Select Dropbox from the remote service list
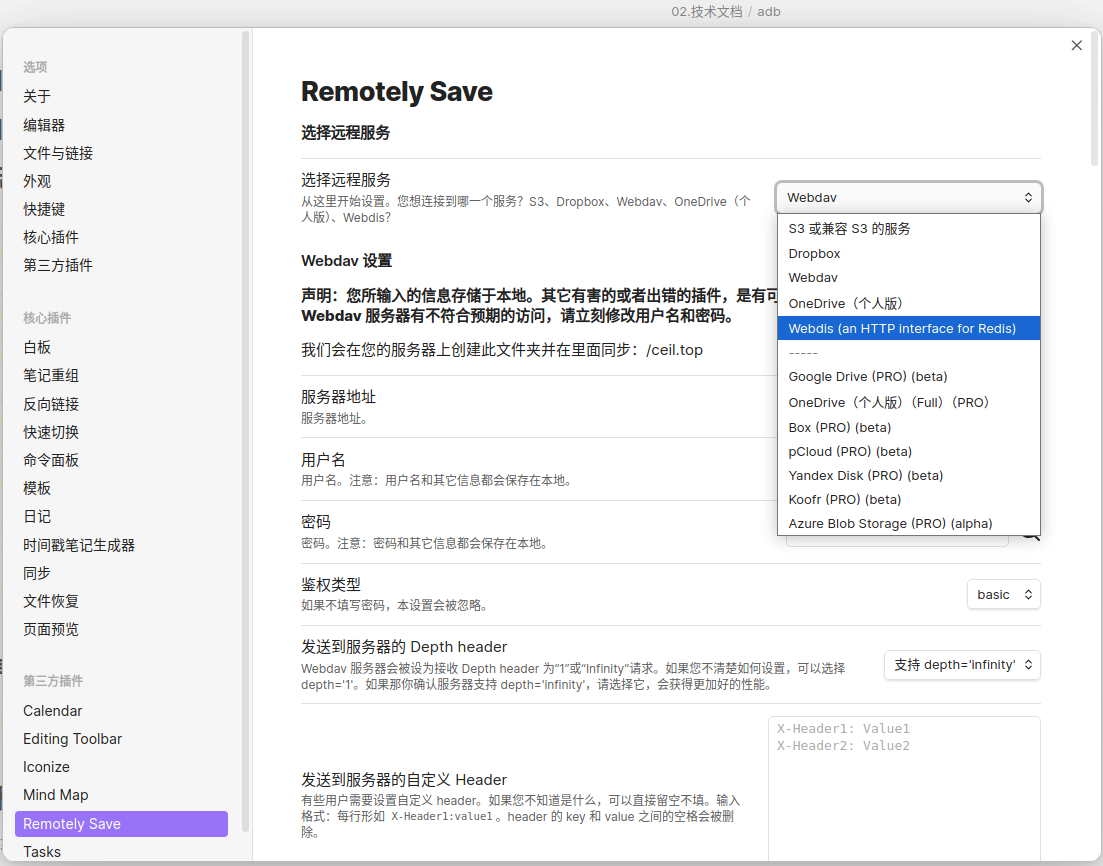 click(x=813, y=253)
